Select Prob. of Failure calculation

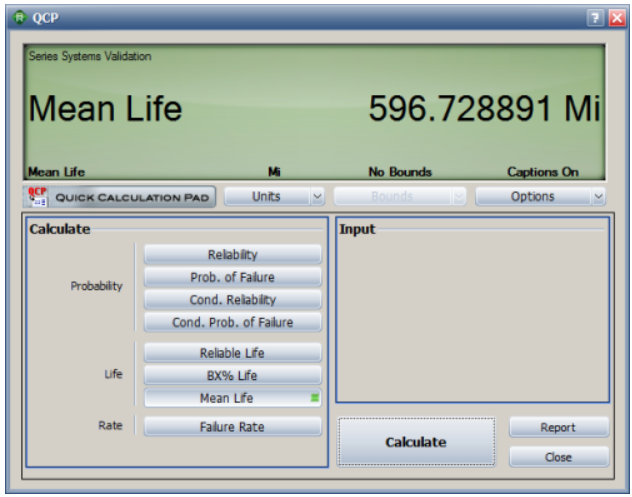click(233, 277)
